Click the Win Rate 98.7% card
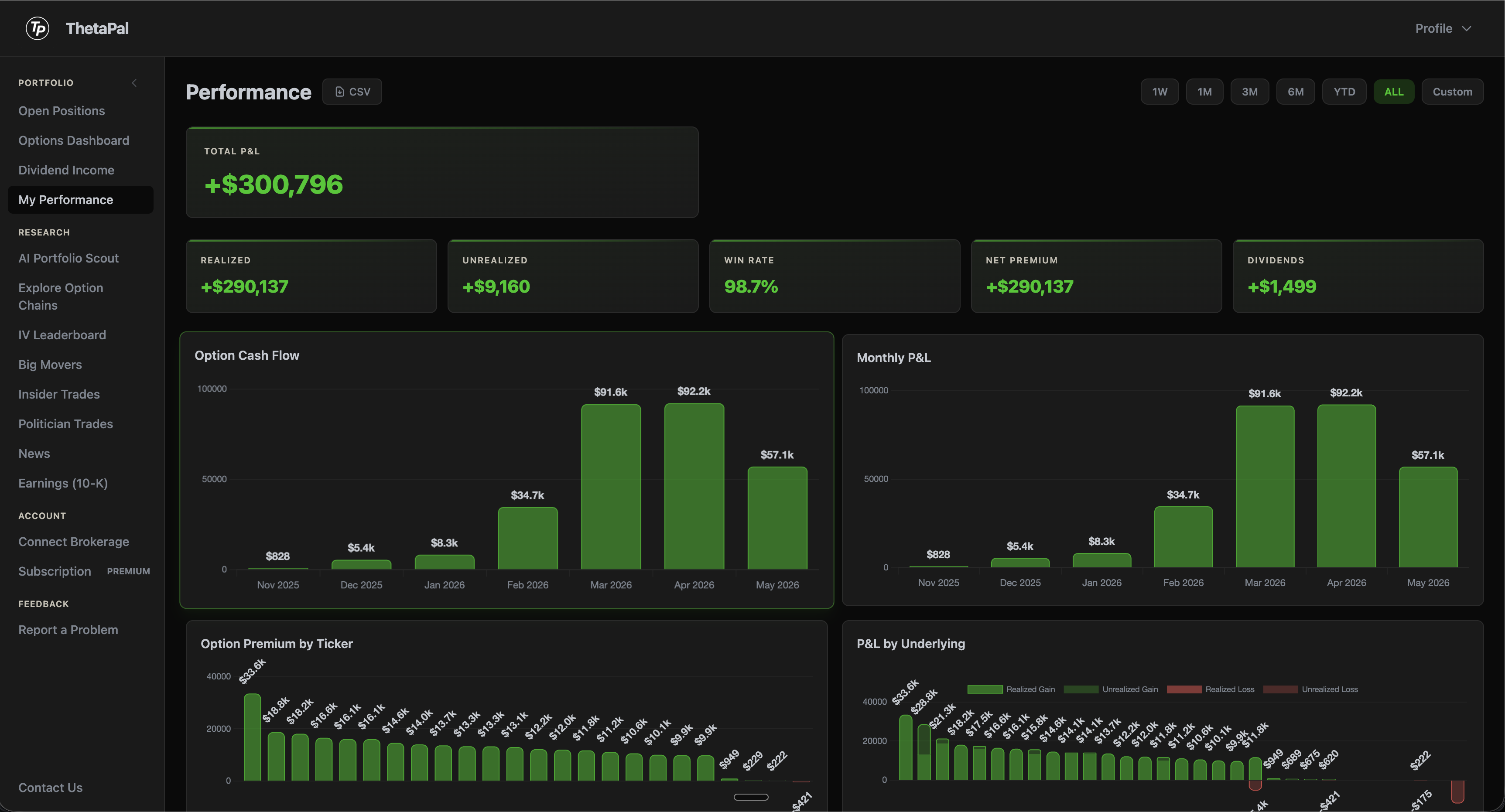 coord(835,276)
